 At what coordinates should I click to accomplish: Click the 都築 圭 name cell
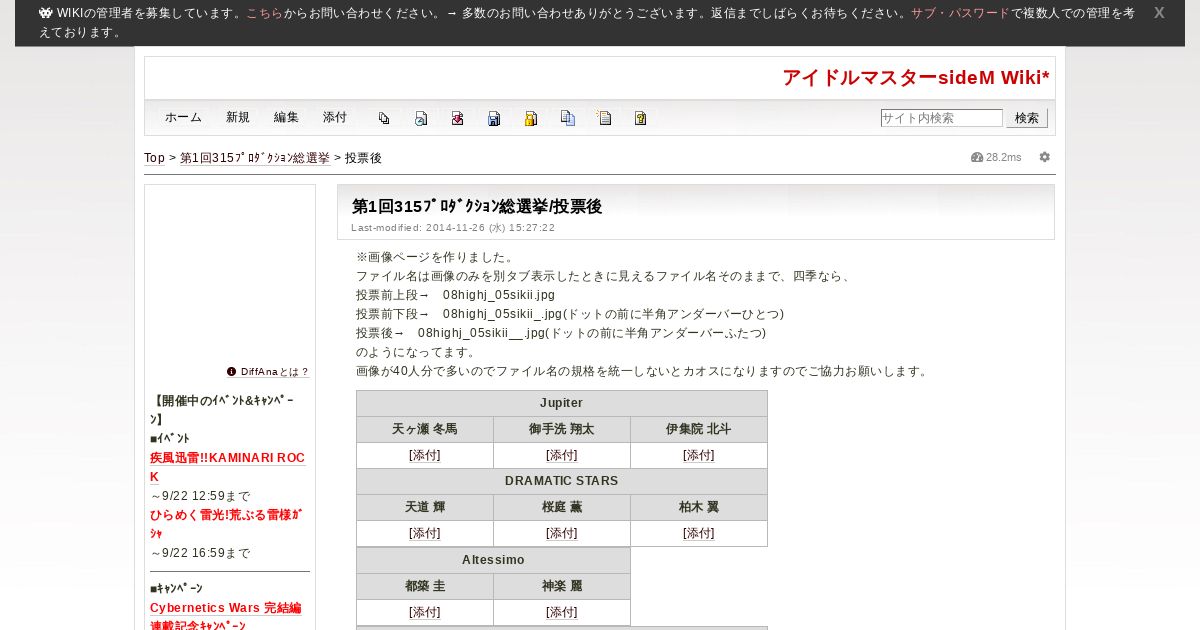[425, 586]
